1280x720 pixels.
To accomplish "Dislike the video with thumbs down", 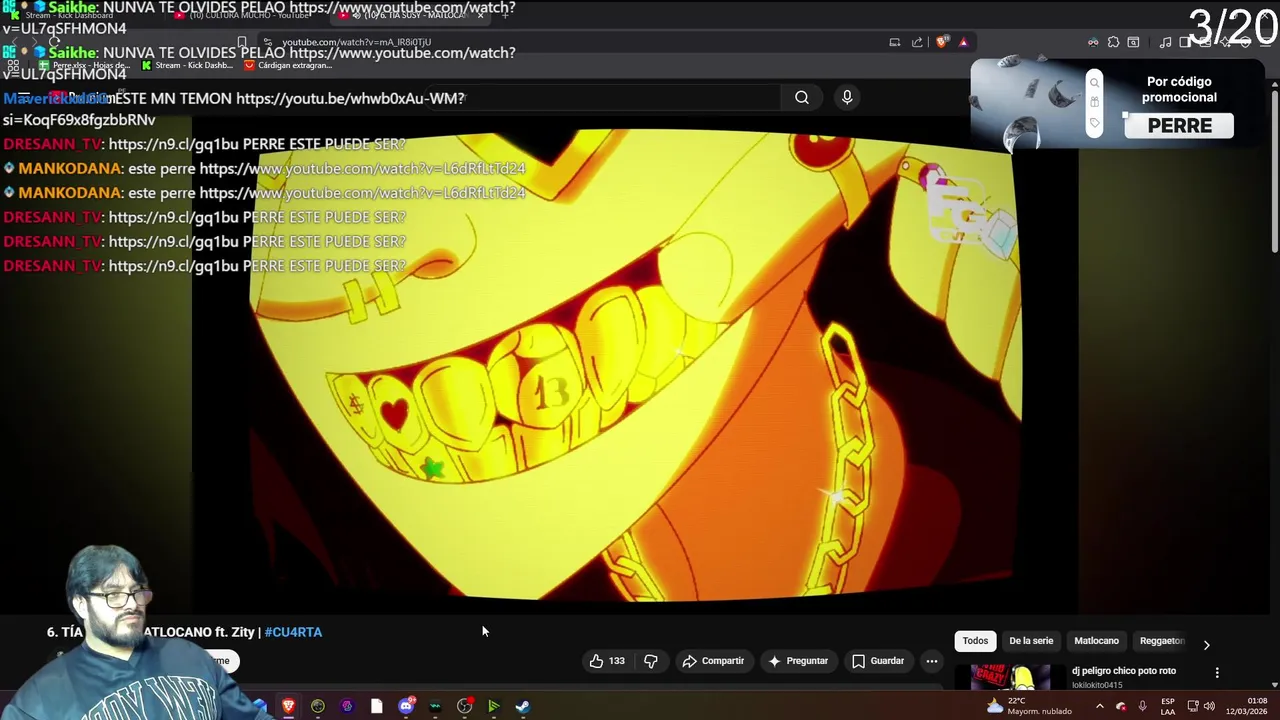I will (x=651, y=661).
